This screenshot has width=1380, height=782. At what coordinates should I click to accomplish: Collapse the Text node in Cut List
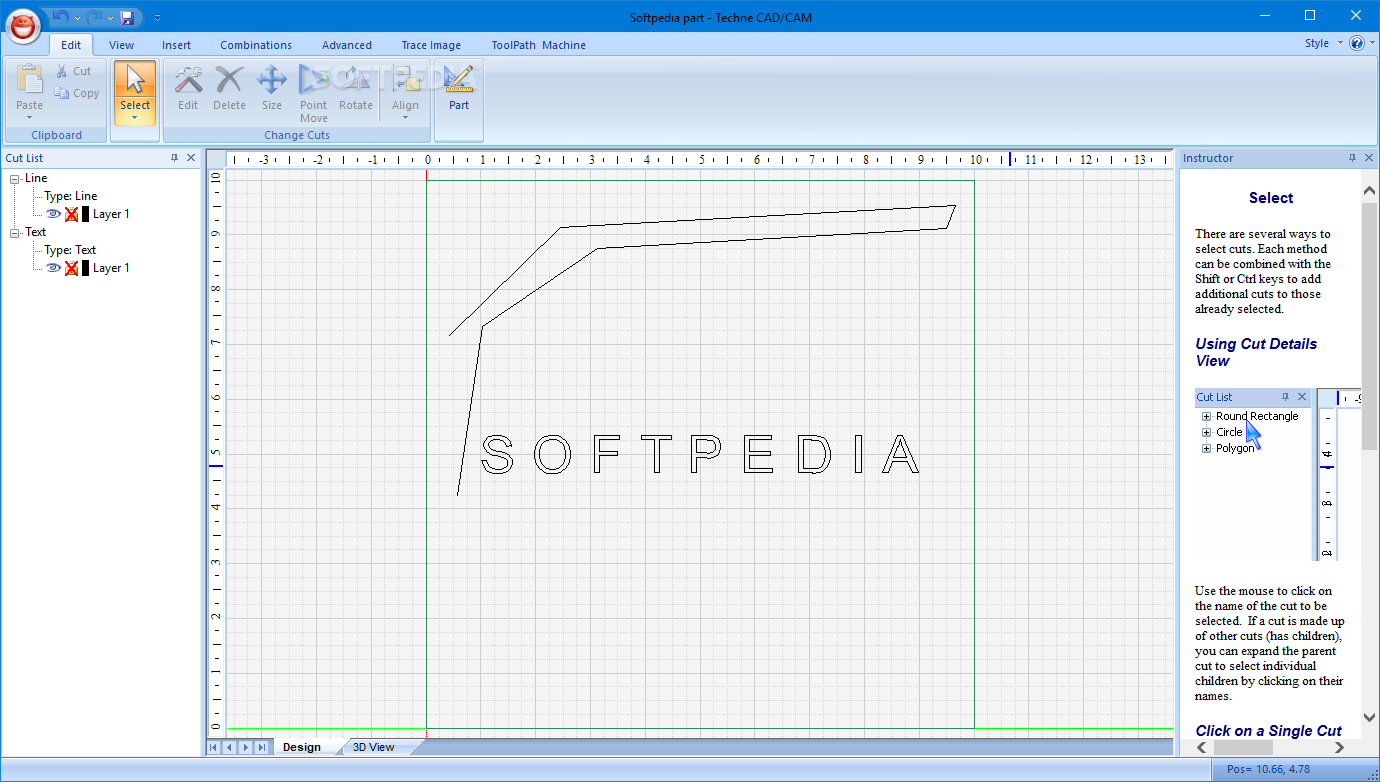coord(15,233)
